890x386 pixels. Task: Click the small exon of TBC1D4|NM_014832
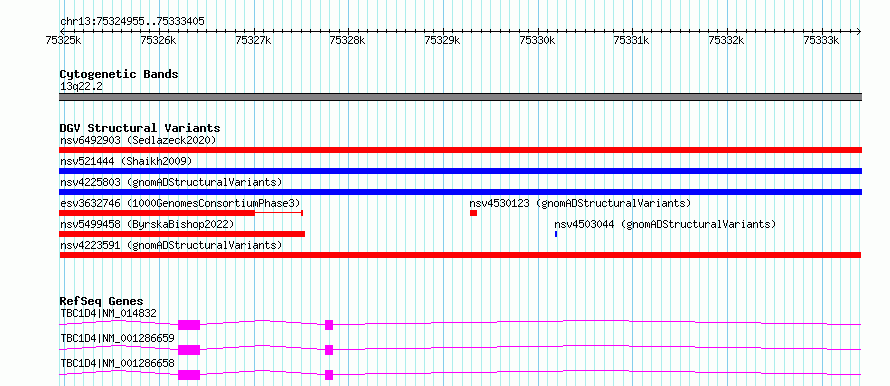click(x=329, y=325)
